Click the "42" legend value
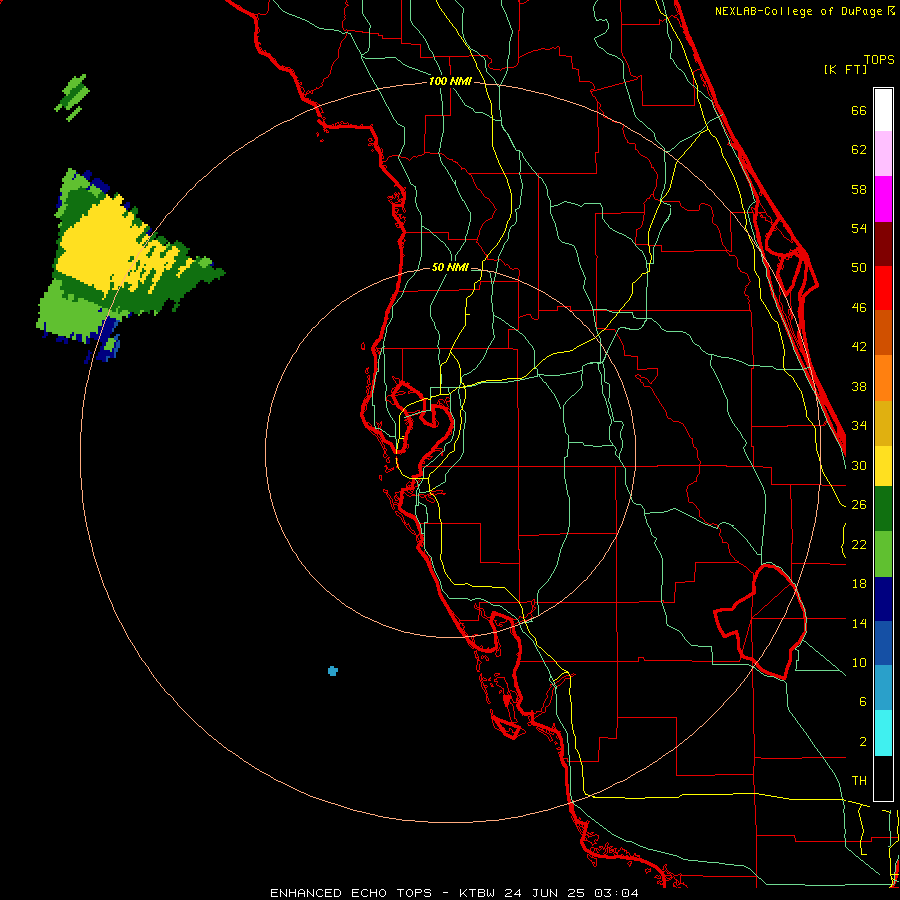This screenshot has height=900, width=900. point(859,346)
